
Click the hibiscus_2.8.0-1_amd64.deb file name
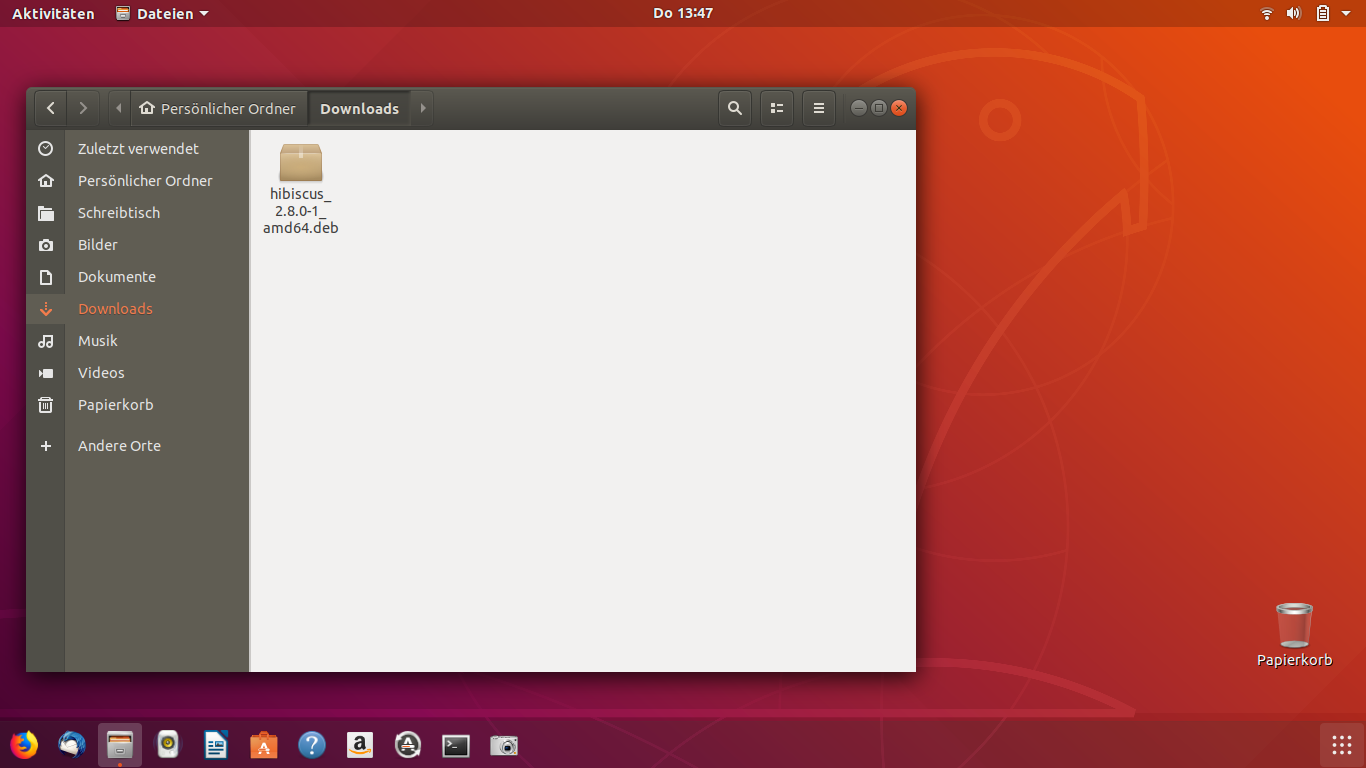click(x=301, y=211)
